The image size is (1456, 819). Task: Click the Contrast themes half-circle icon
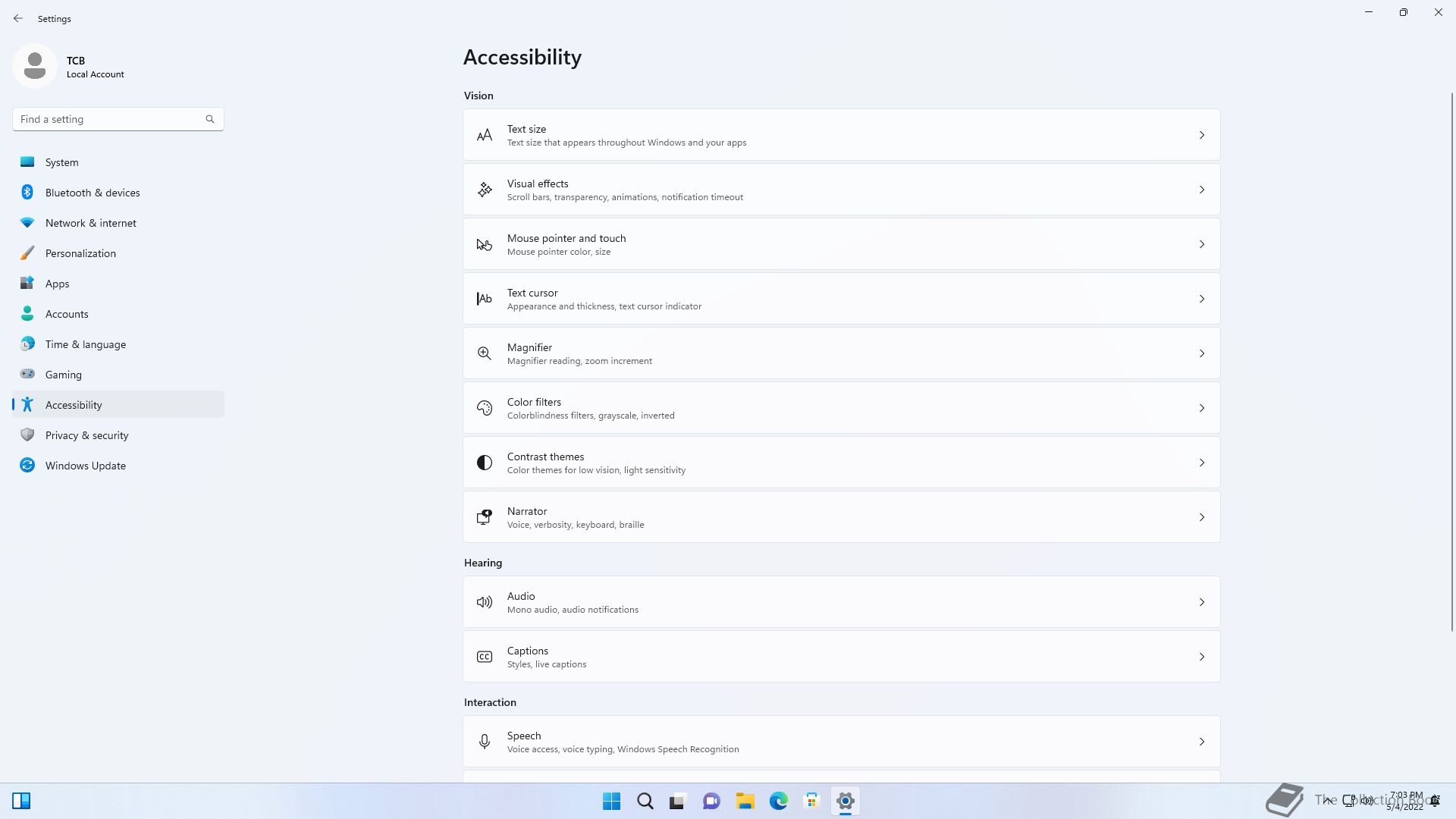coord(484,463)
